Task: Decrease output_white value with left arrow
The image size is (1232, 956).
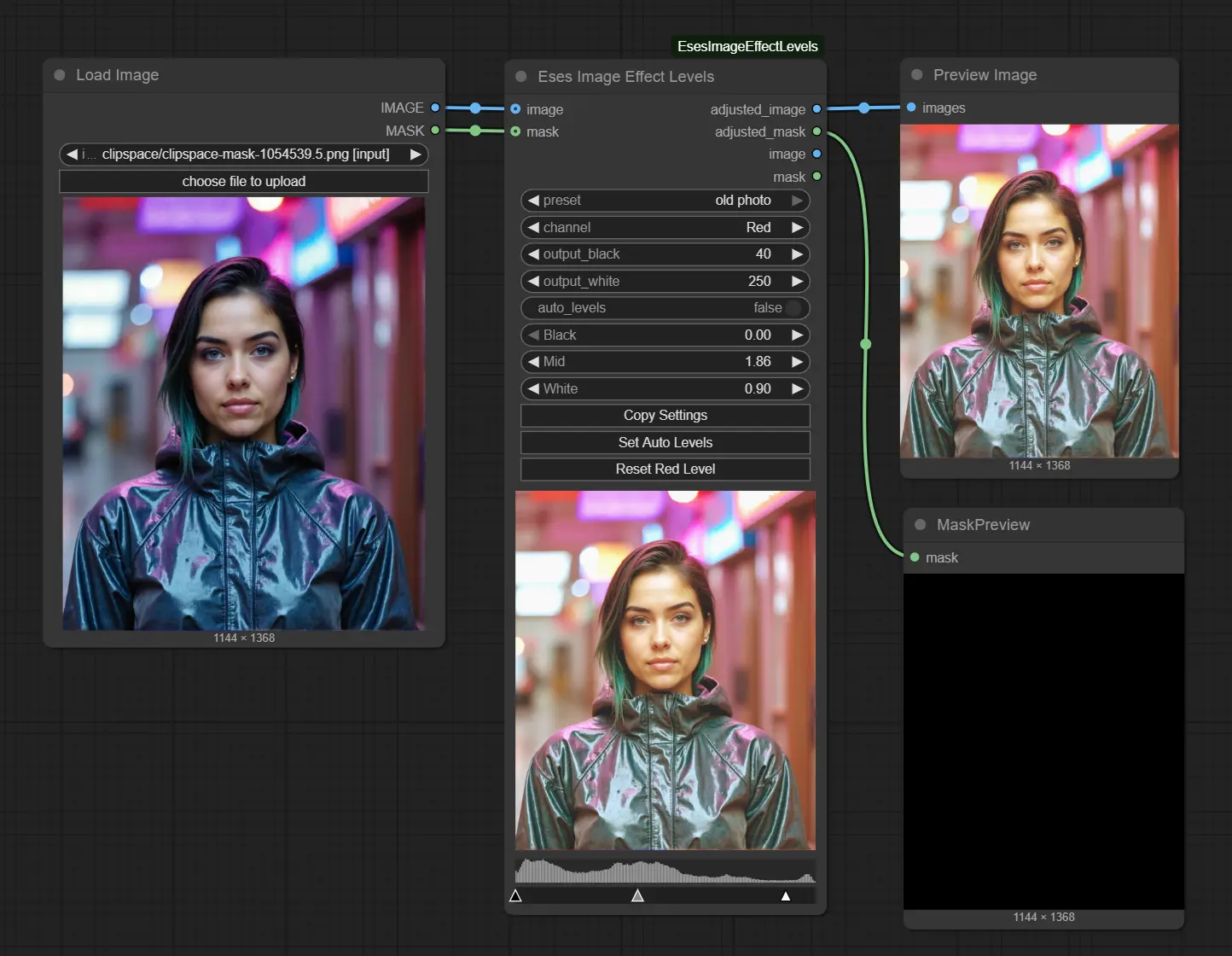Action: (533, 282)
